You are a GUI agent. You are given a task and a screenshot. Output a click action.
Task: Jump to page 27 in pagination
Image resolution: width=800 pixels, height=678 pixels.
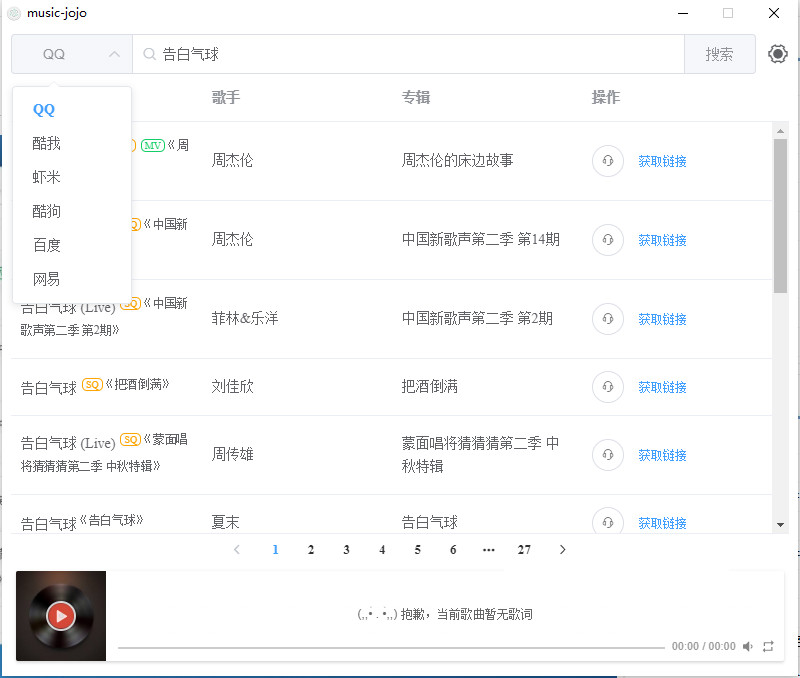pyautogui.click(x=524, y=549)
